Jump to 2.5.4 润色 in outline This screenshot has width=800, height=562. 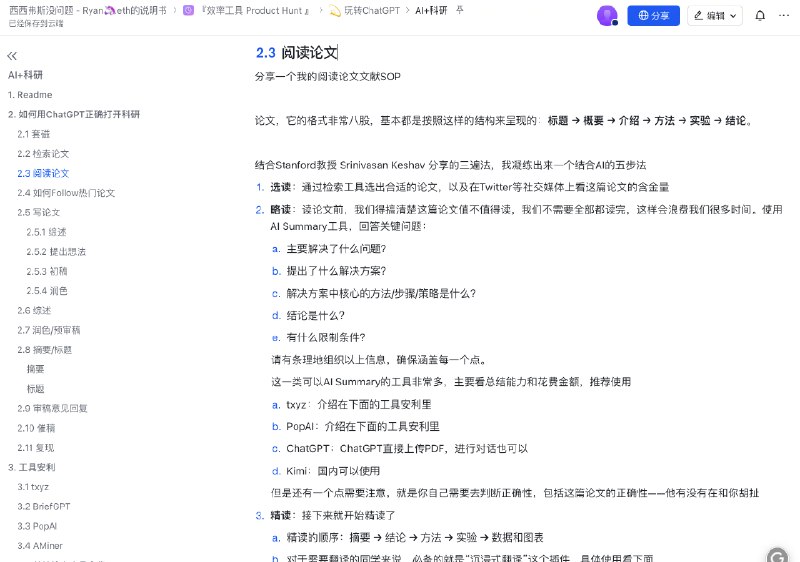[x=47, y=291]
